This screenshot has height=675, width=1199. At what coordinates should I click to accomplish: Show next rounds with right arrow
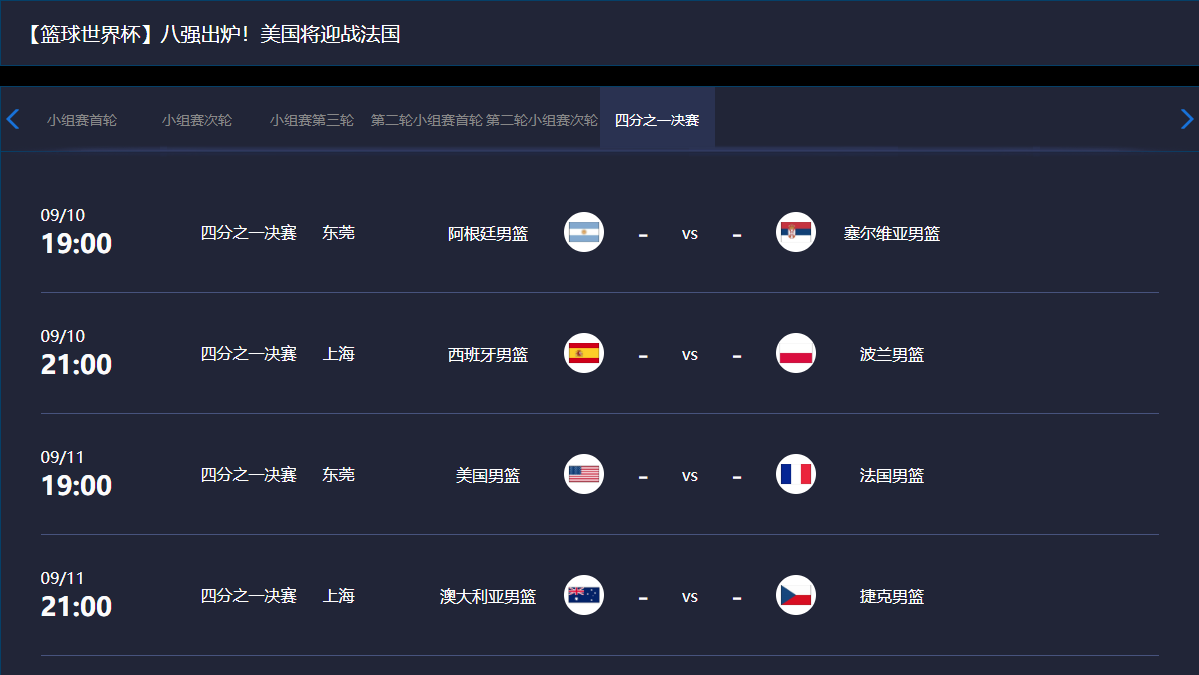[1186, 119]
